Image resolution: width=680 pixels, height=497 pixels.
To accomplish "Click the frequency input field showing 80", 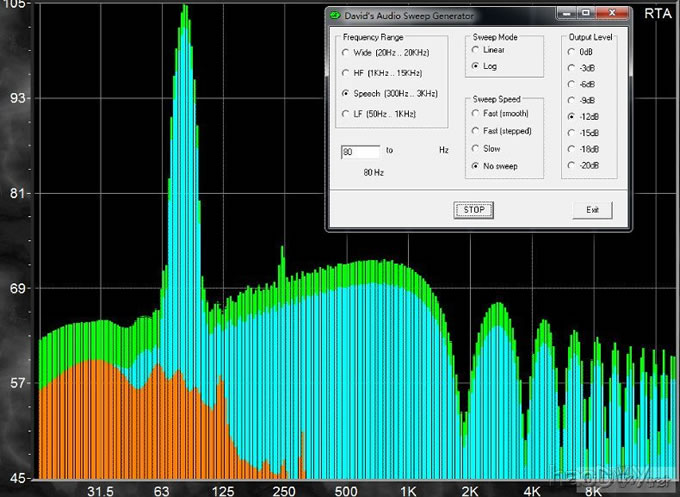I will coord(360,152).
